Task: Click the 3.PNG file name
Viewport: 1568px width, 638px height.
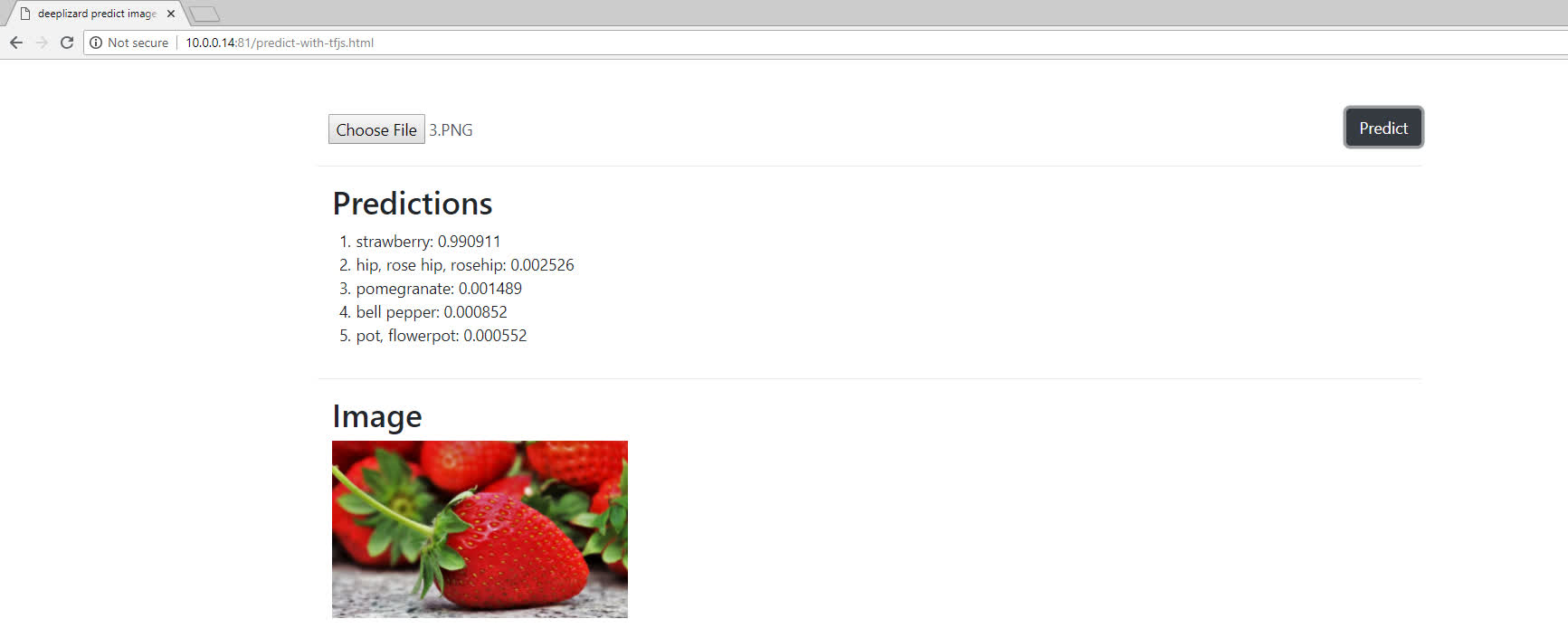Action: click(x=451, y=130)
